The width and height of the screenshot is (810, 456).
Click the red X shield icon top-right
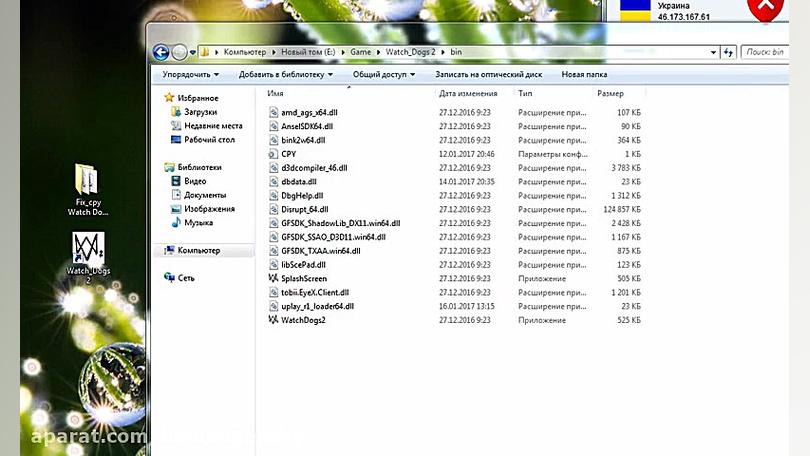click(x=766, y=9)
